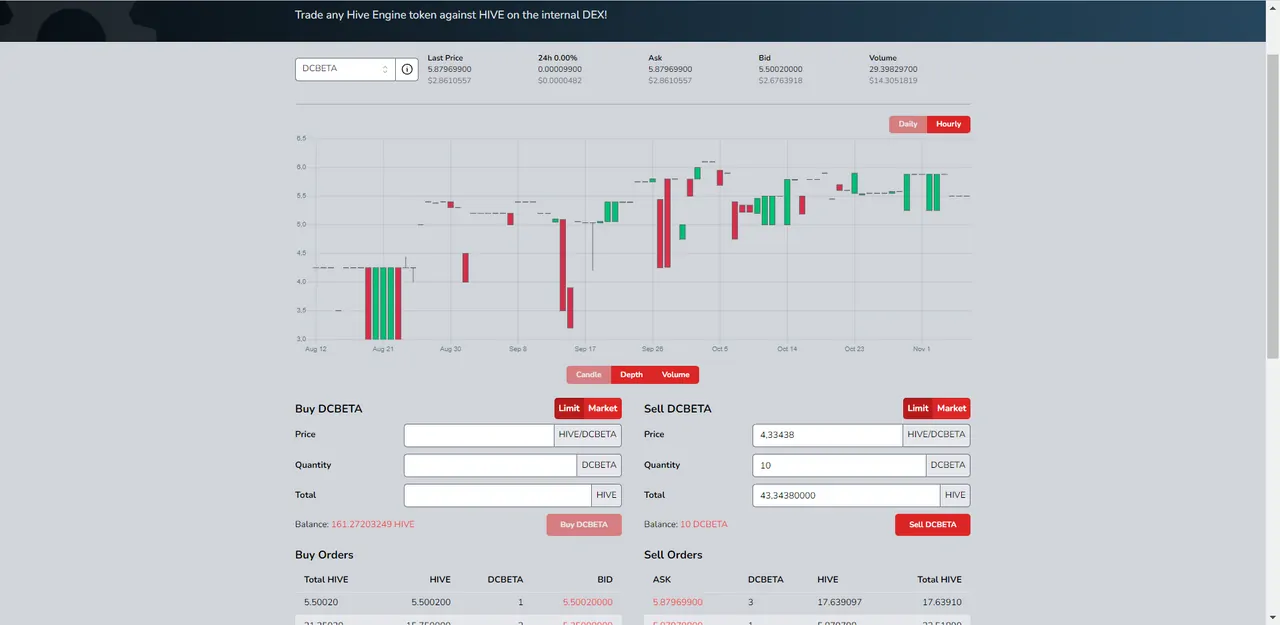Click the 161.27203249 HIVE balance link
The image size is (1280, 625).
373,524
